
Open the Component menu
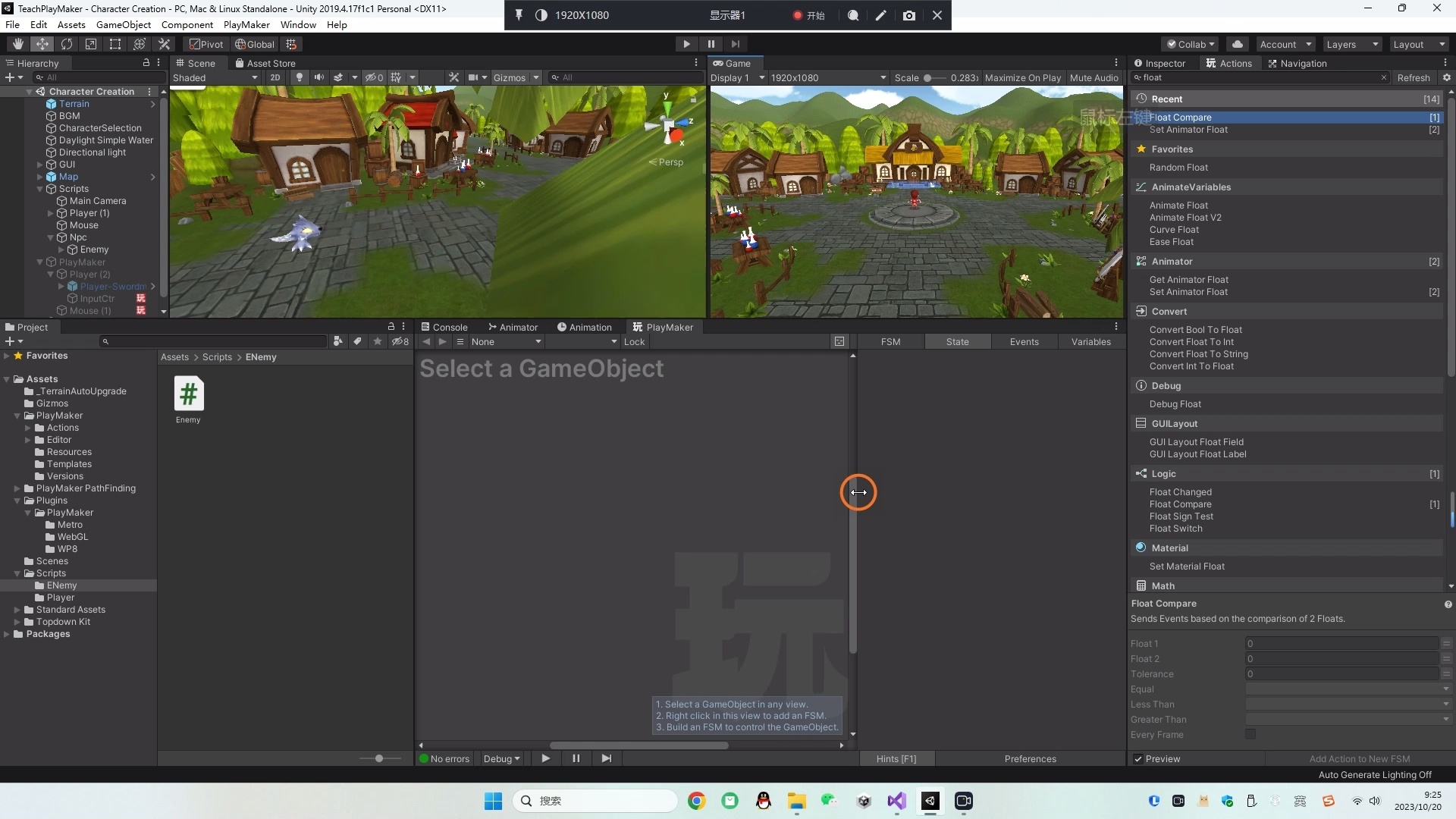point(187,24)
